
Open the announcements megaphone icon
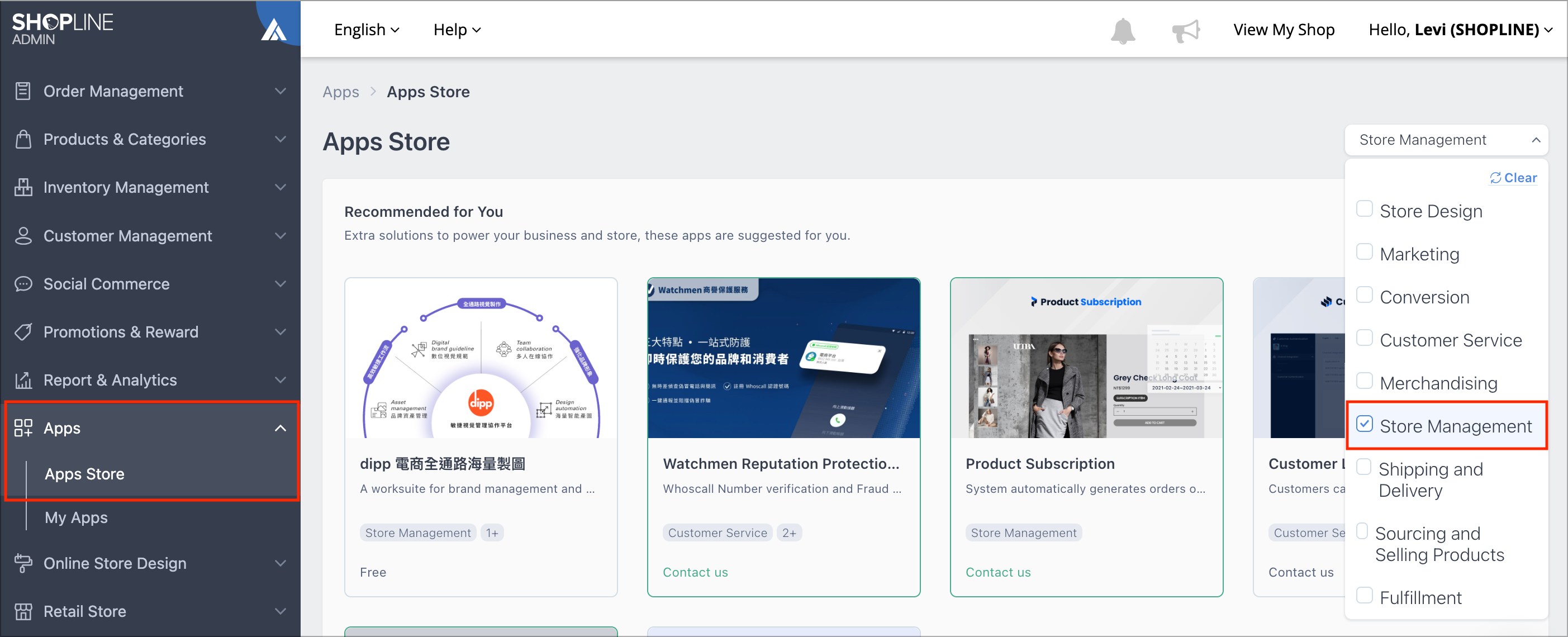pos(1185,30)
